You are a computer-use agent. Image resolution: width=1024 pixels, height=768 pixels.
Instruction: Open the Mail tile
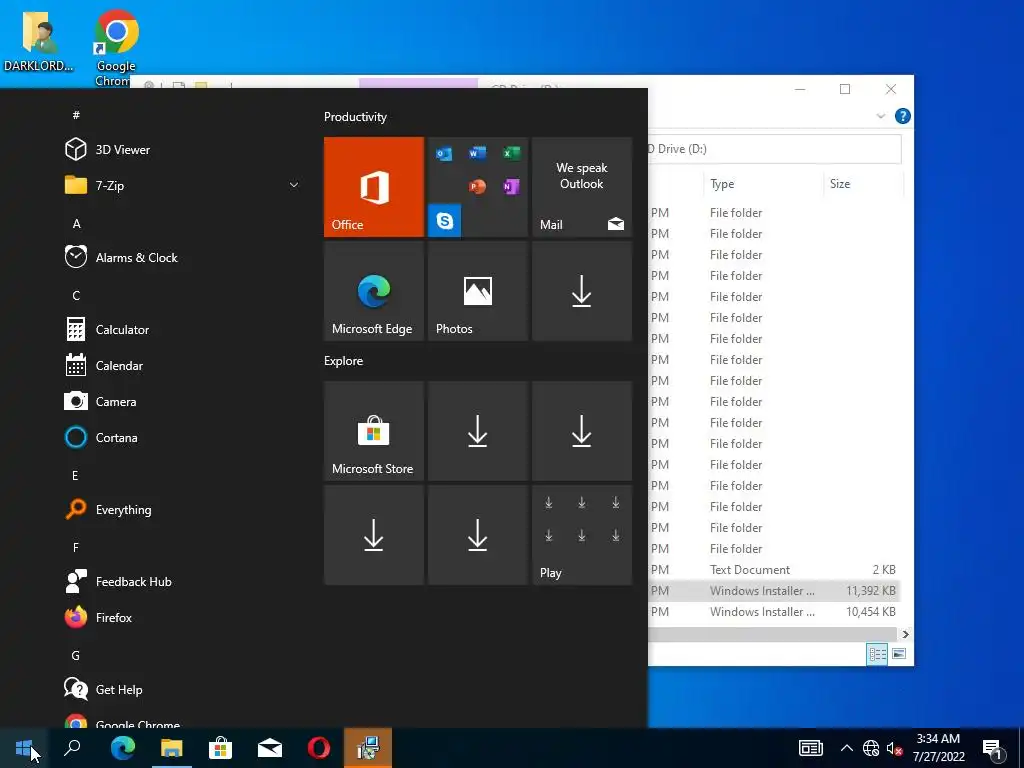click(x=582, y=187)
